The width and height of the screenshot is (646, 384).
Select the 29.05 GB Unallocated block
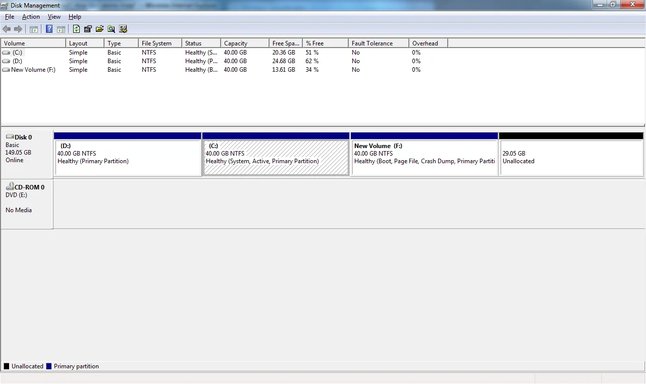[571, 154]
